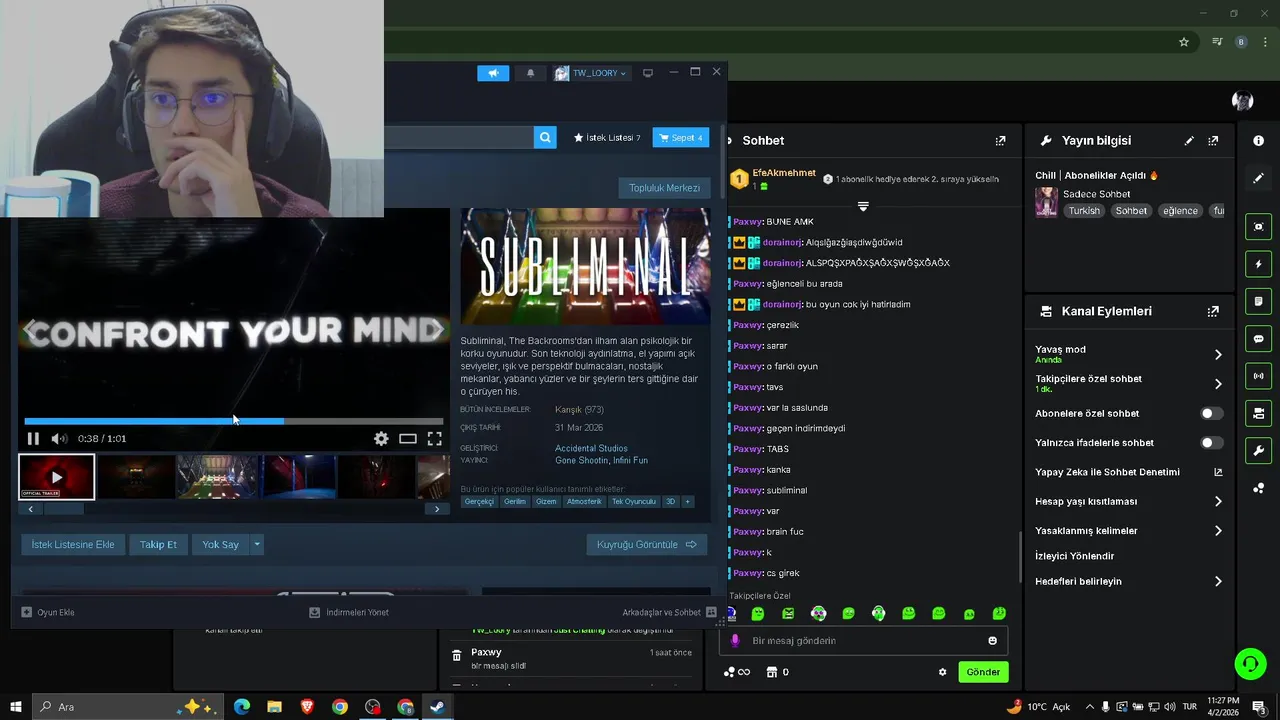The width and height of the screenshot is (1280, 720).
Task: Pop out the Yayın bilgisi panel
Action: click(1213, 141)
